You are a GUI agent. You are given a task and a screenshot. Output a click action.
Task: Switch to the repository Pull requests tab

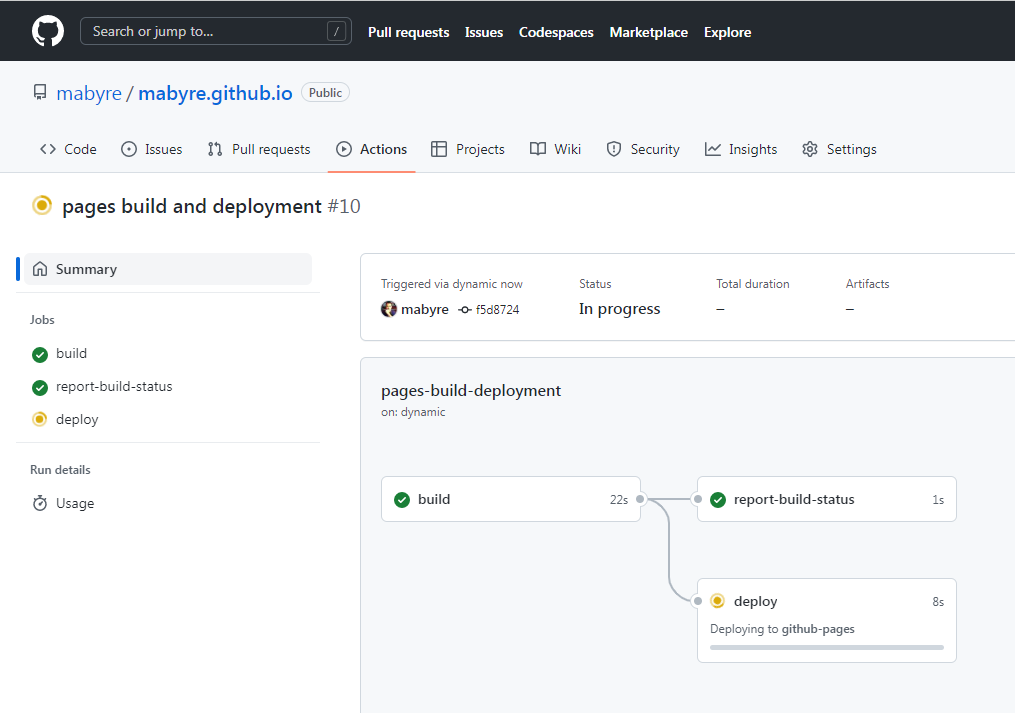point(259,149)
